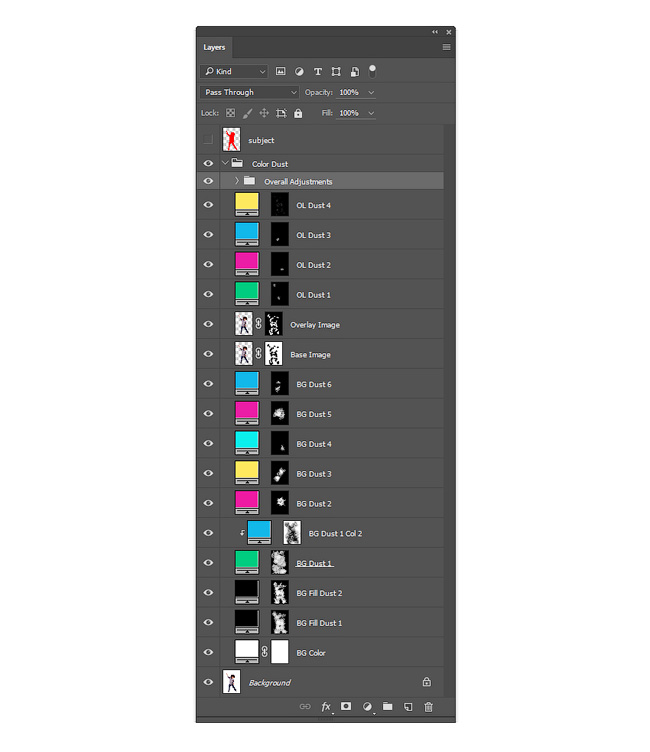
Task: Open the Pass Through blend mode dropdown
Action: pyautogui.click(x=249, y=92)
